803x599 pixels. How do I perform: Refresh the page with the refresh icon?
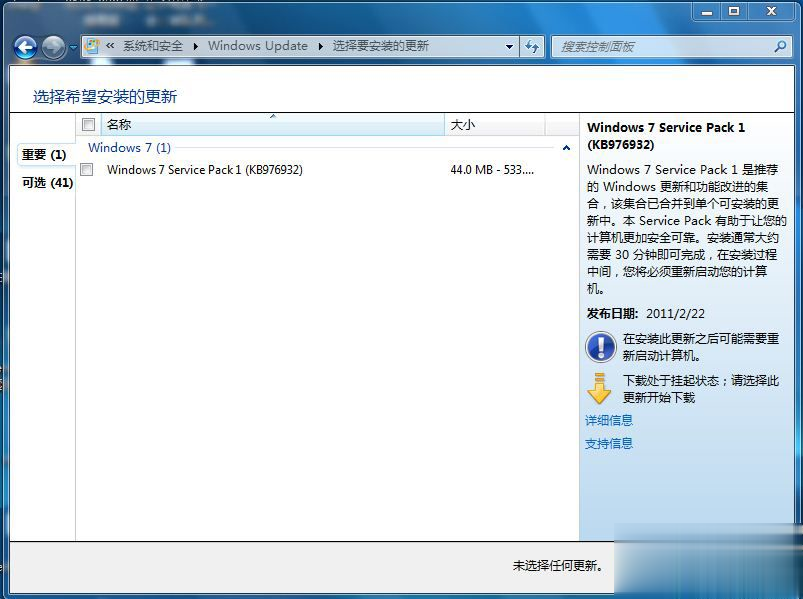(x=532, y=47)
